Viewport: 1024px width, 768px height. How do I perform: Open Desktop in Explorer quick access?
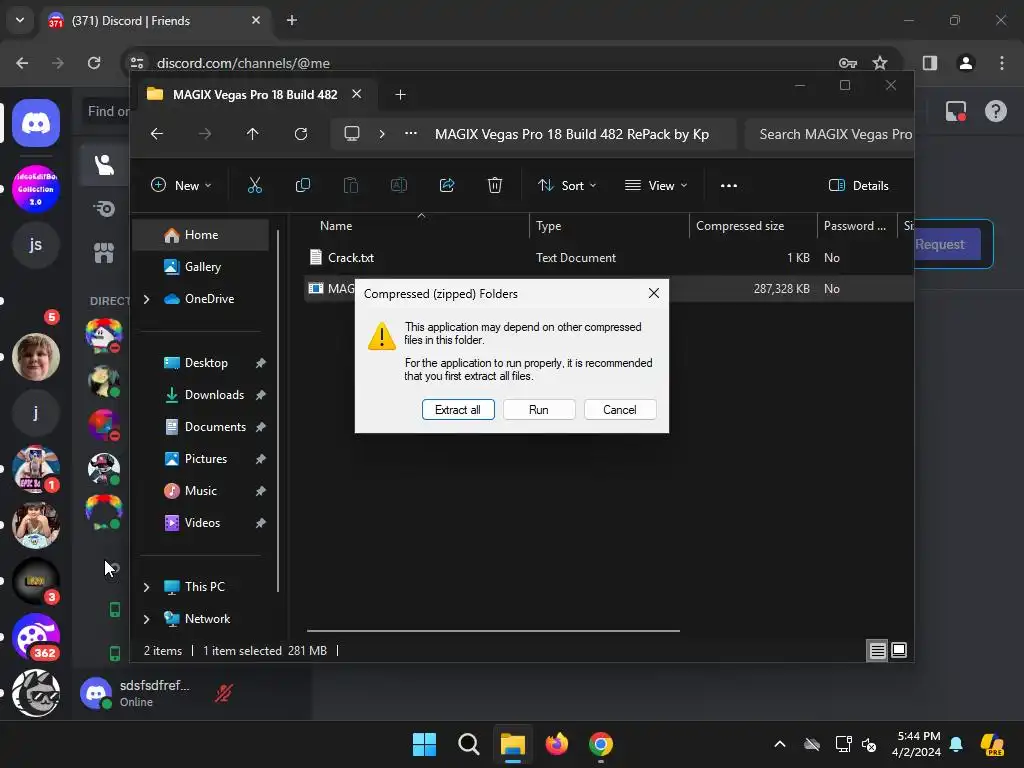coord(206,362)
